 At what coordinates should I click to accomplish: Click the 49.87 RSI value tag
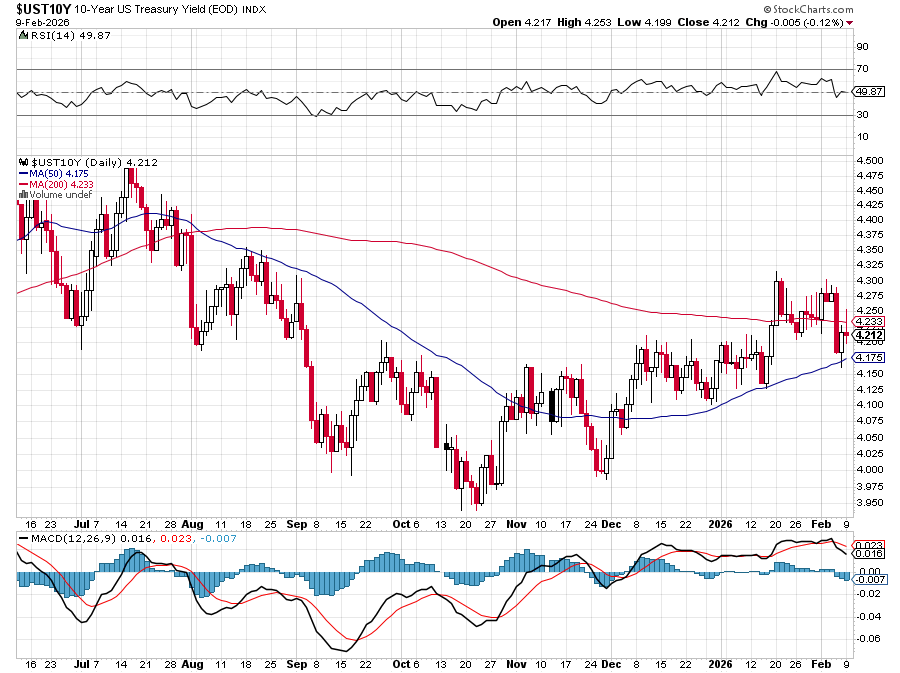pos(866,92)
